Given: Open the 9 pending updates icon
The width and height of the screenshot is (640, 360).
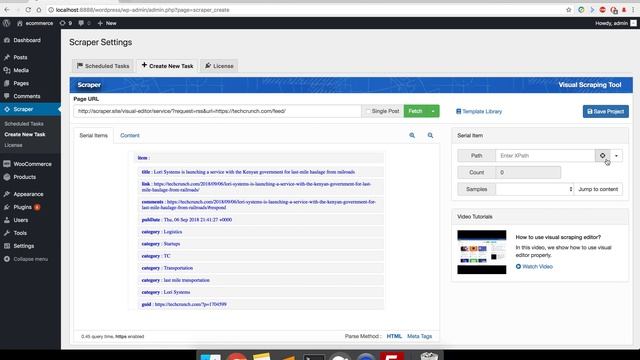Looking at the screenshot, I should (x=66, y=23).
